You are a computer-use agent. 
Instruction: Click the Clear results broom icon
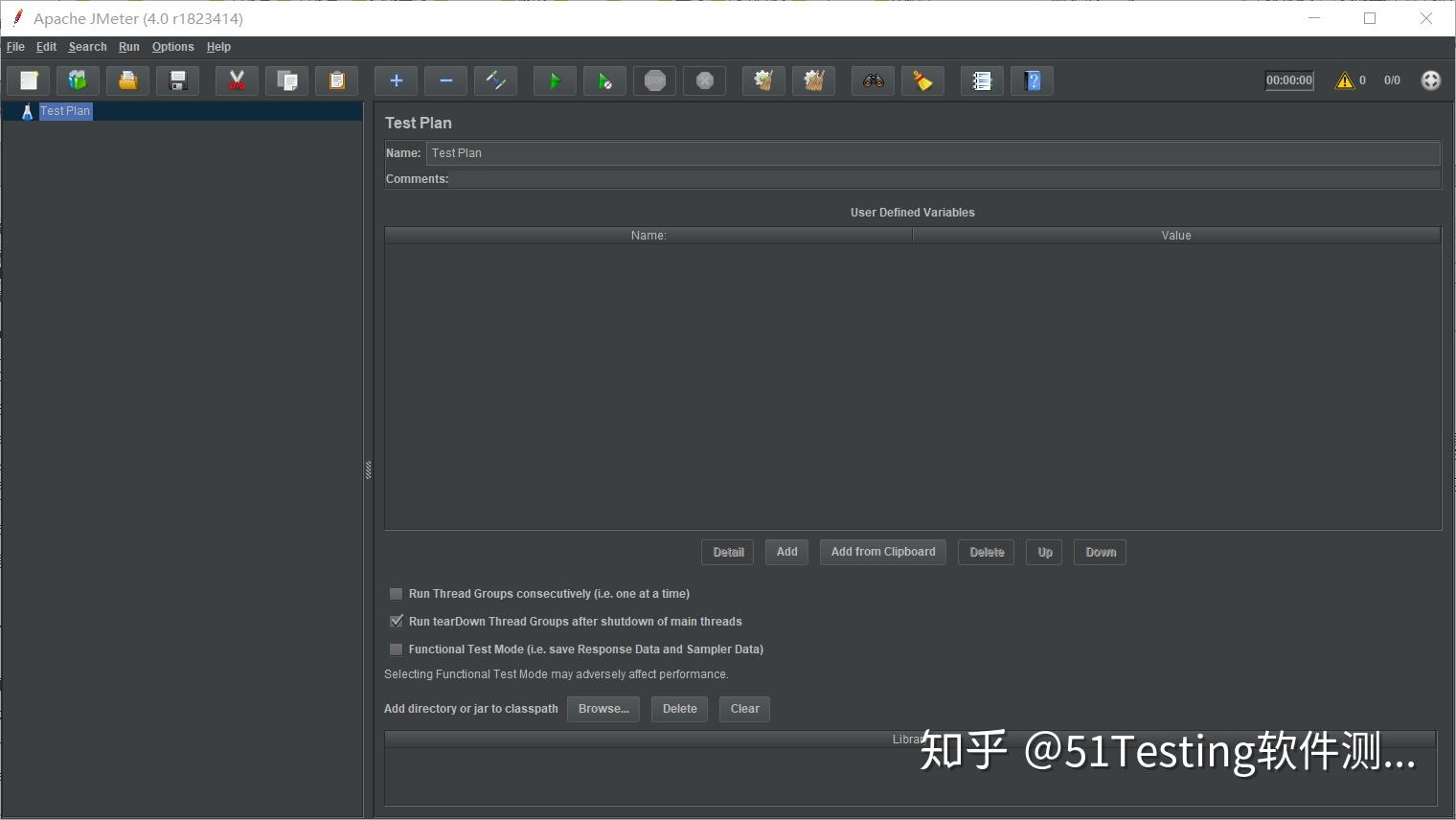764,80
